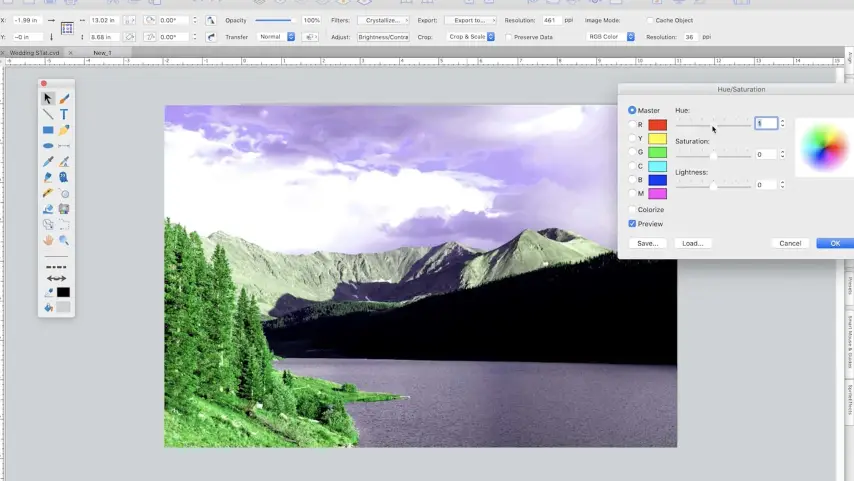The height and width of the screenshot is (481, 854).
Task: Switch to the New_1 document tab
Action: tap(102, 52)
